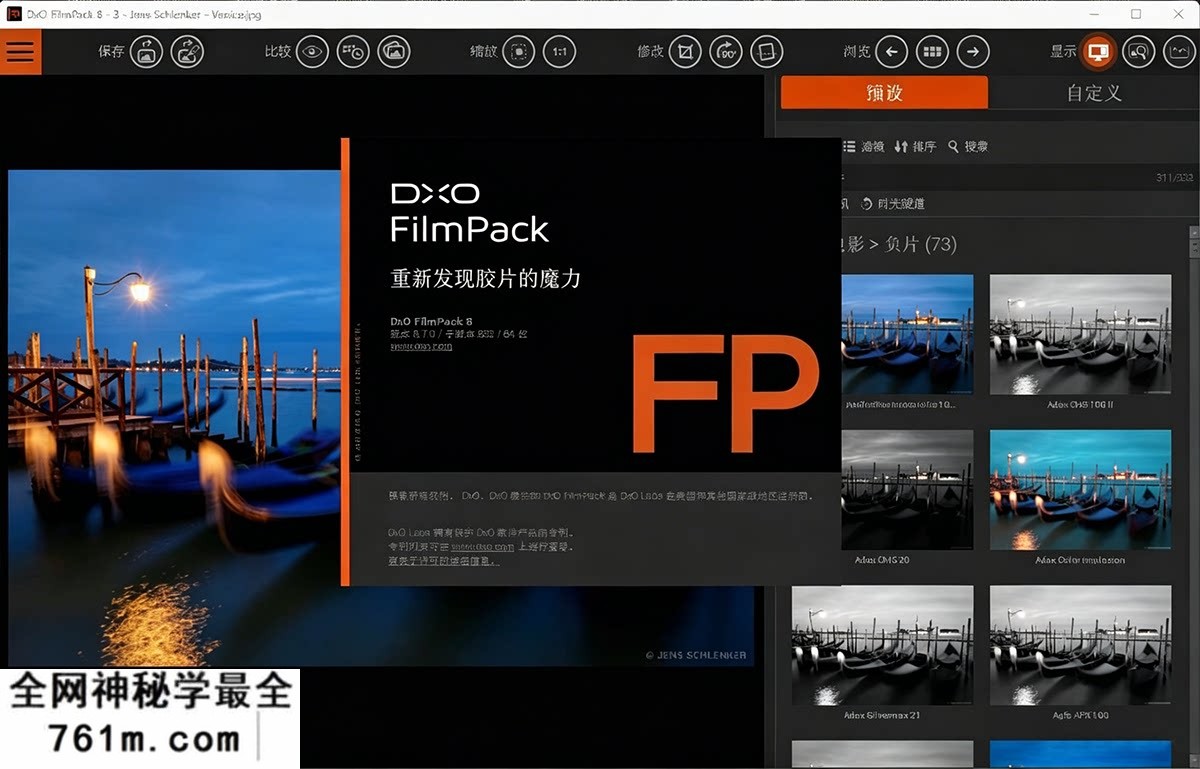
Task: Select the Agfa APX 100 preset thumbnail
Action: point(1080,645)
